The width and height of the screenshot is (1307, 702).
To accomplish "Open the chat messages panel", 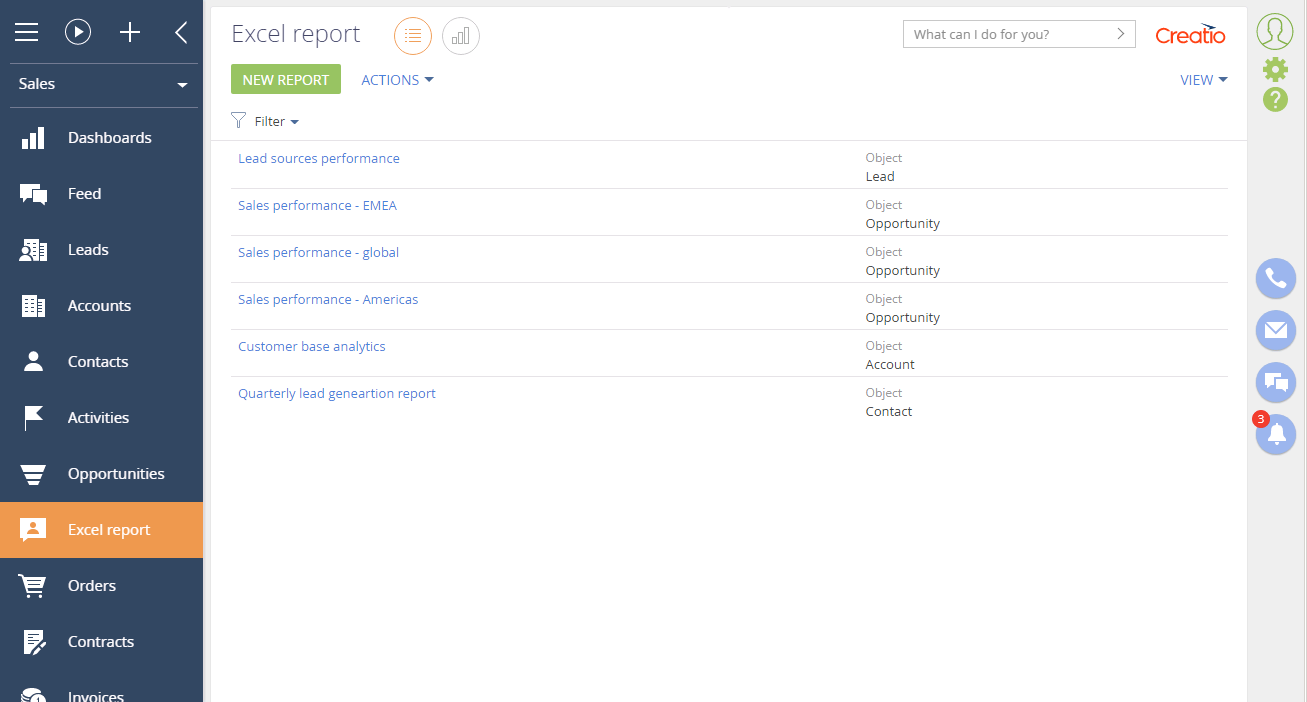I will [1275, 382].
